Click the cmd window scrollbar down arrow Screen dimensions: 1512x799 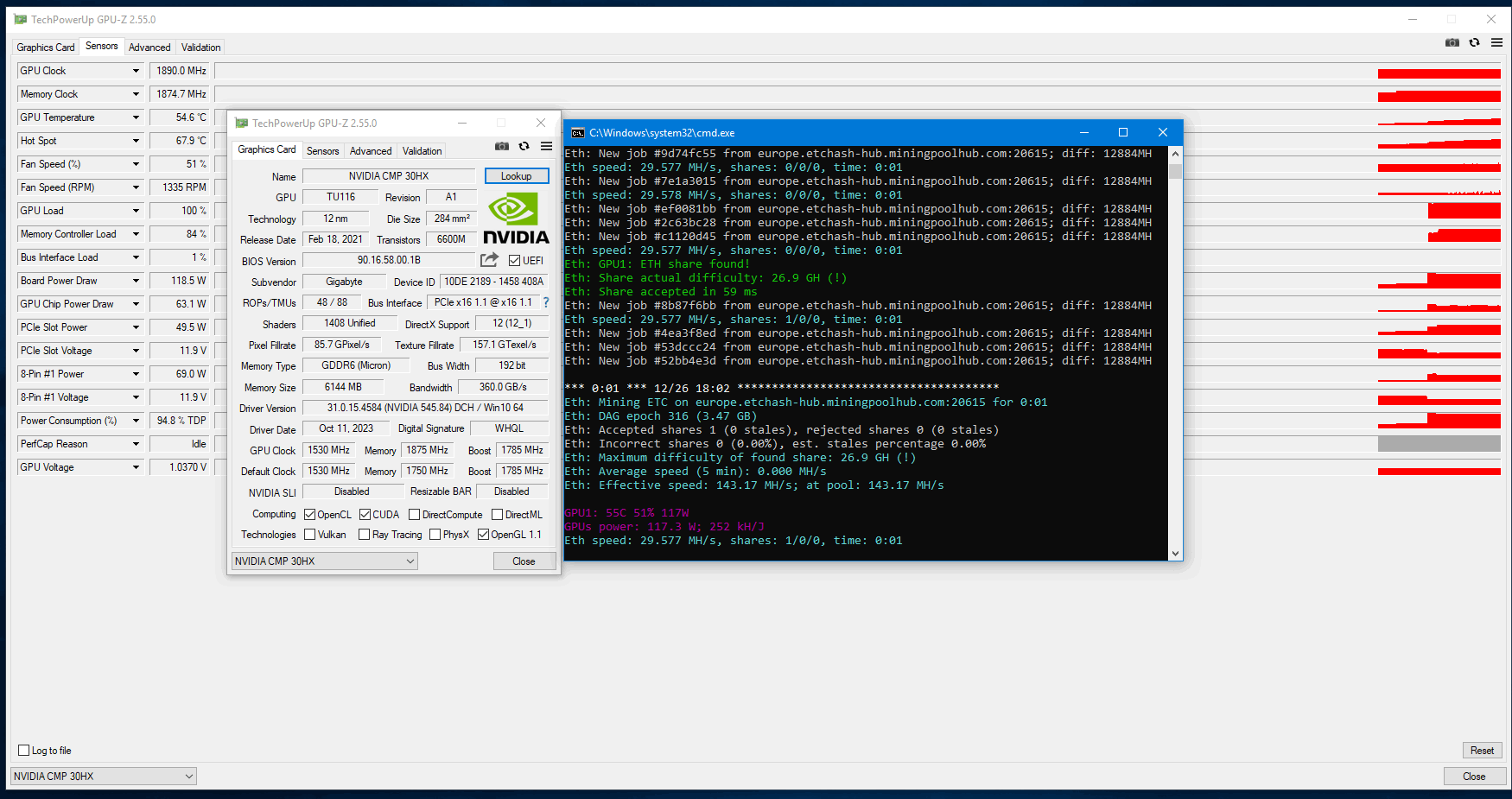click(x=1175, y=554)
